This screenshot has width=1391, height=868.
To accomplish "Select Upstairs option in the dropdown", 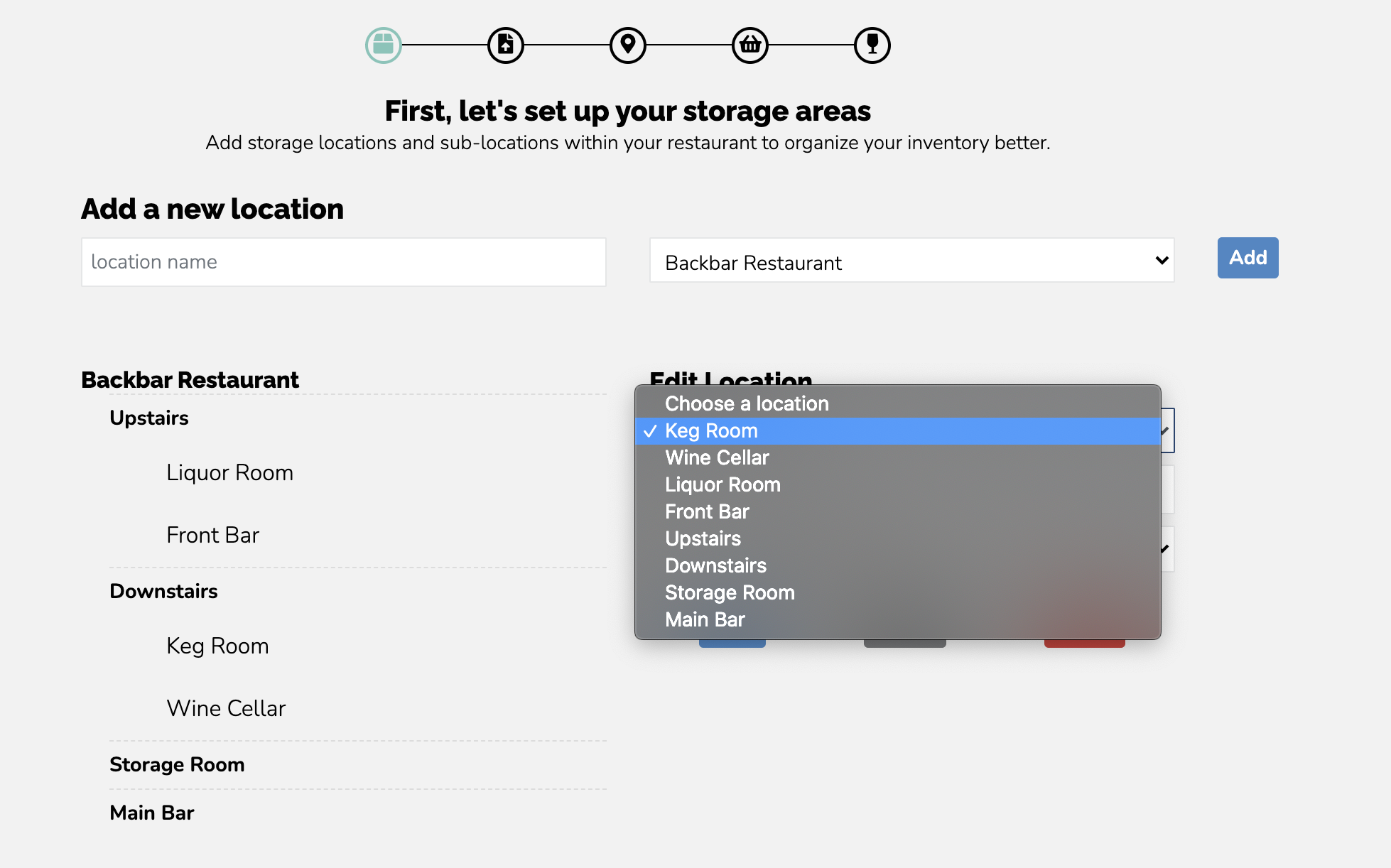I will pos(703,538).
